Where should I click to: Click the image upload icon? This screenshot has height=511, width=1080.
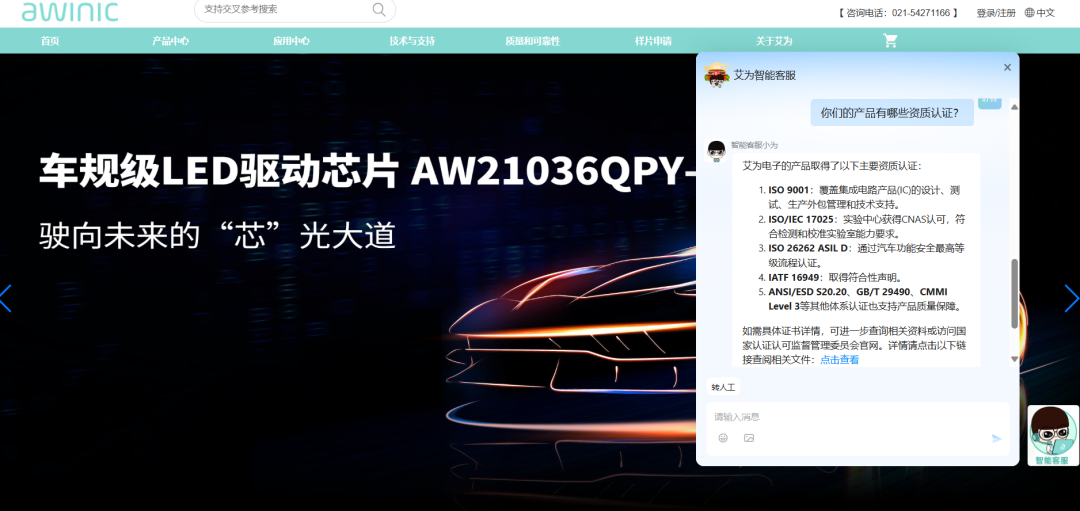749,438
